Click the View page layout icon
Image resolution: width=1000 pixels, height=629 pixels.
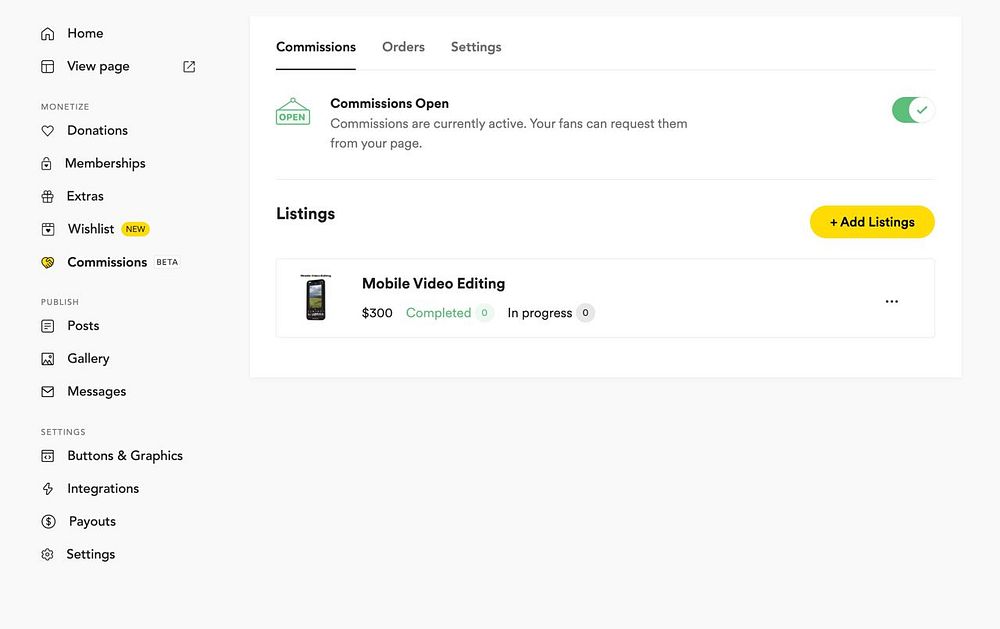(48, 66)
